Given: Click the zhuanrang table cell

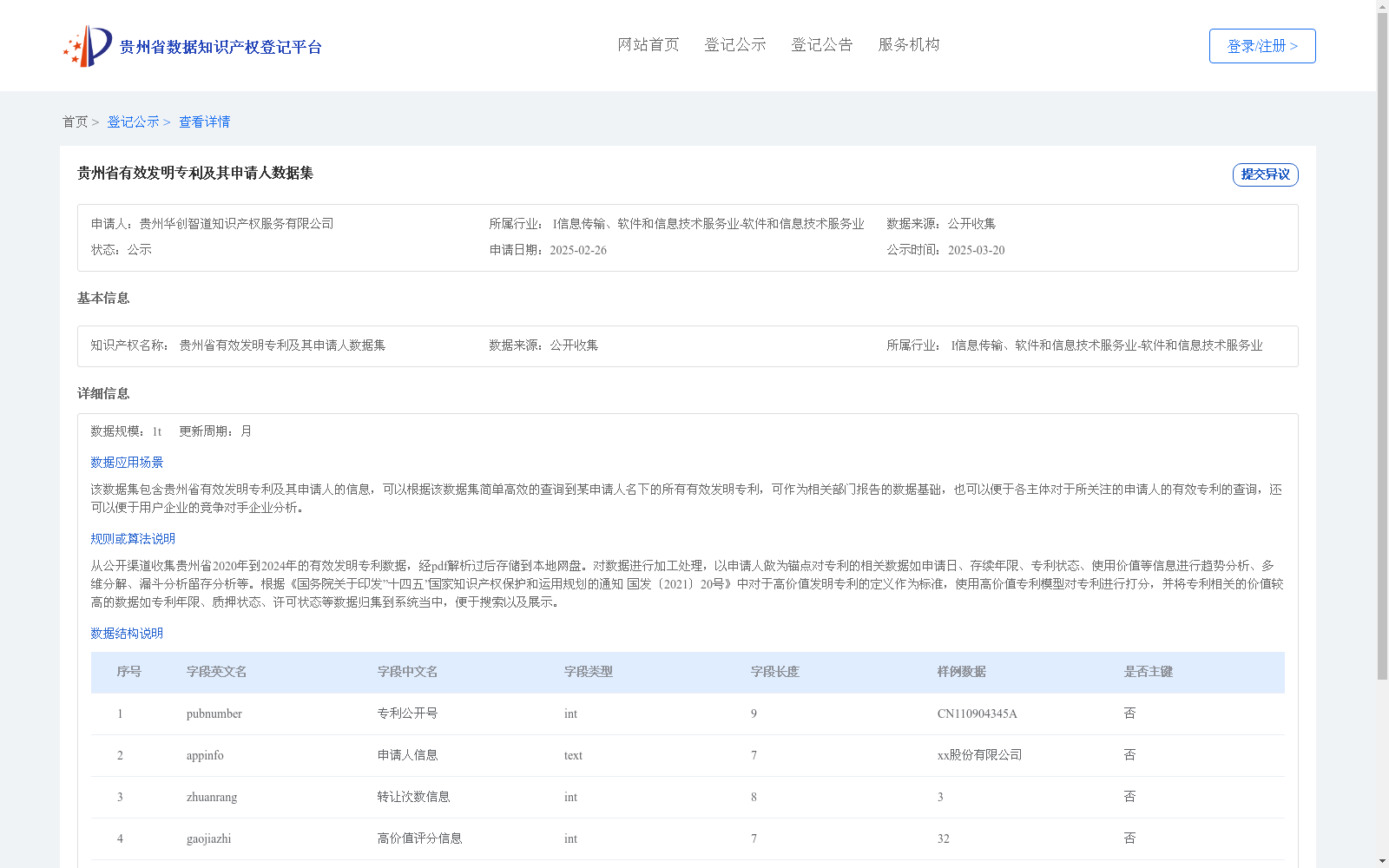Looking at the screenshot, I should (x=212, y=798).
